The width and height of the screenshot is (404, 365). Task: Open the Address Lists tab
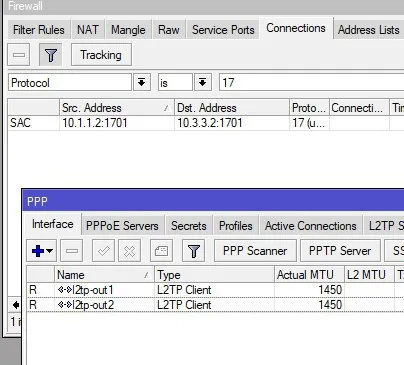pos(369,30)
